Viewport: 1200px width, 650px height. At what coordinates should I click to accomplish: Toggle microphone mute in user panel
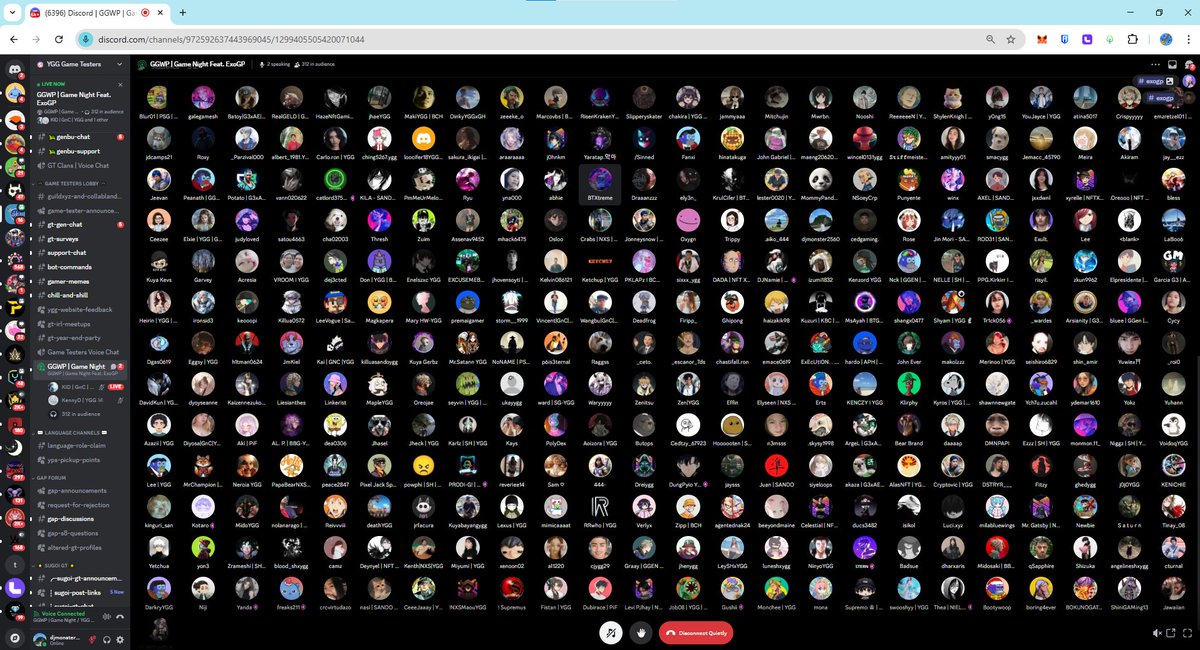point(92,639)
